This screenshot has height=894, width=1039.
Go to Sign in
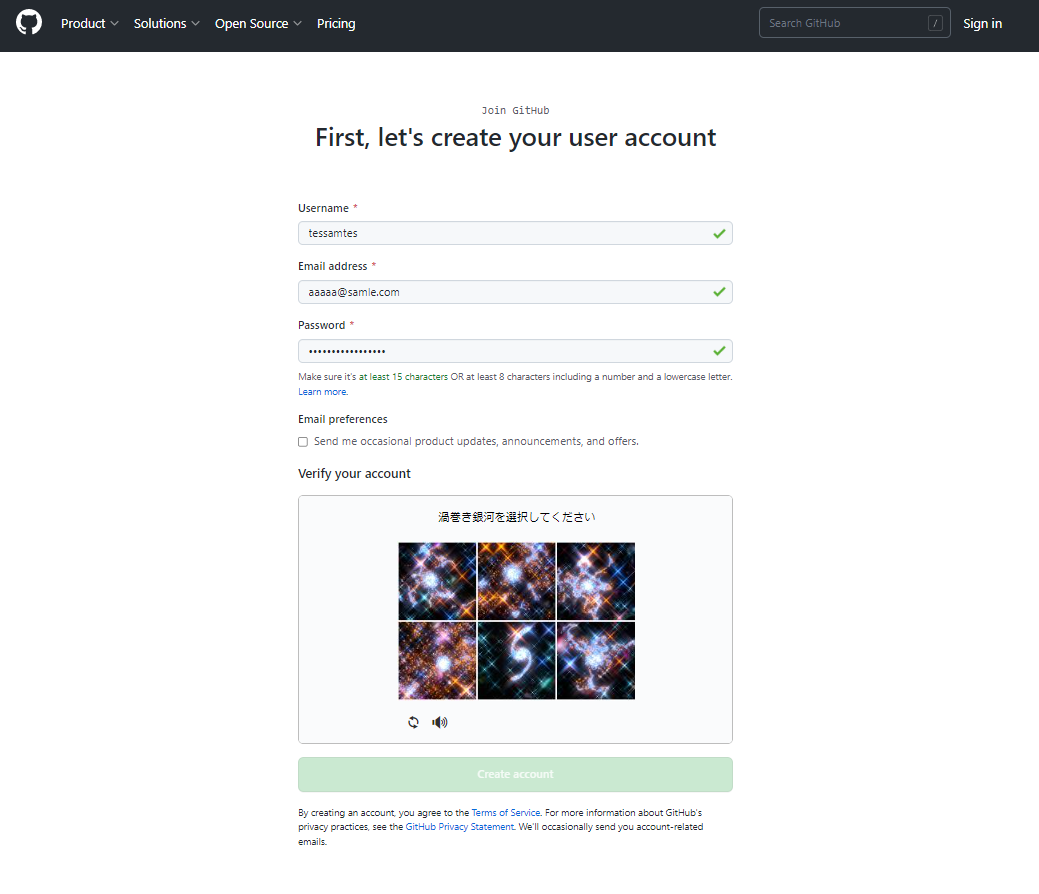(982, 23)
